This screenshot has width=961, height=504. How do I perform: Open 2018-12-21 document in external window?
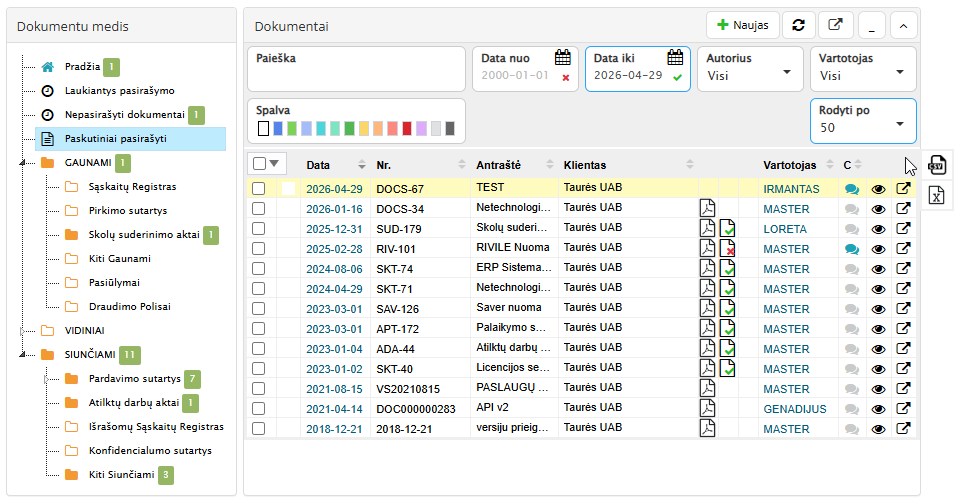click(903, 427)
